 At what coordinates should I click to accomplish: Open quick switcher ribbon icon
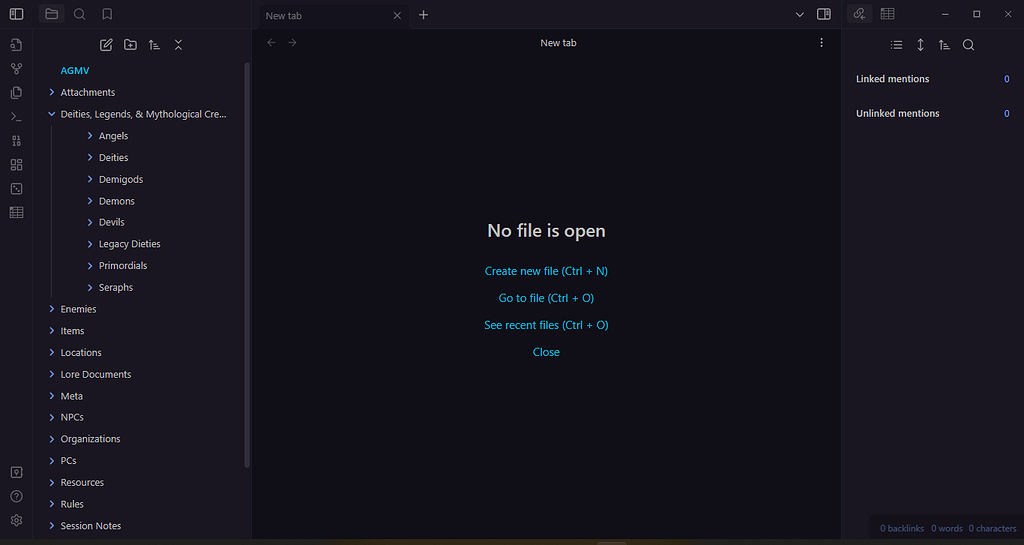(16, 45)
